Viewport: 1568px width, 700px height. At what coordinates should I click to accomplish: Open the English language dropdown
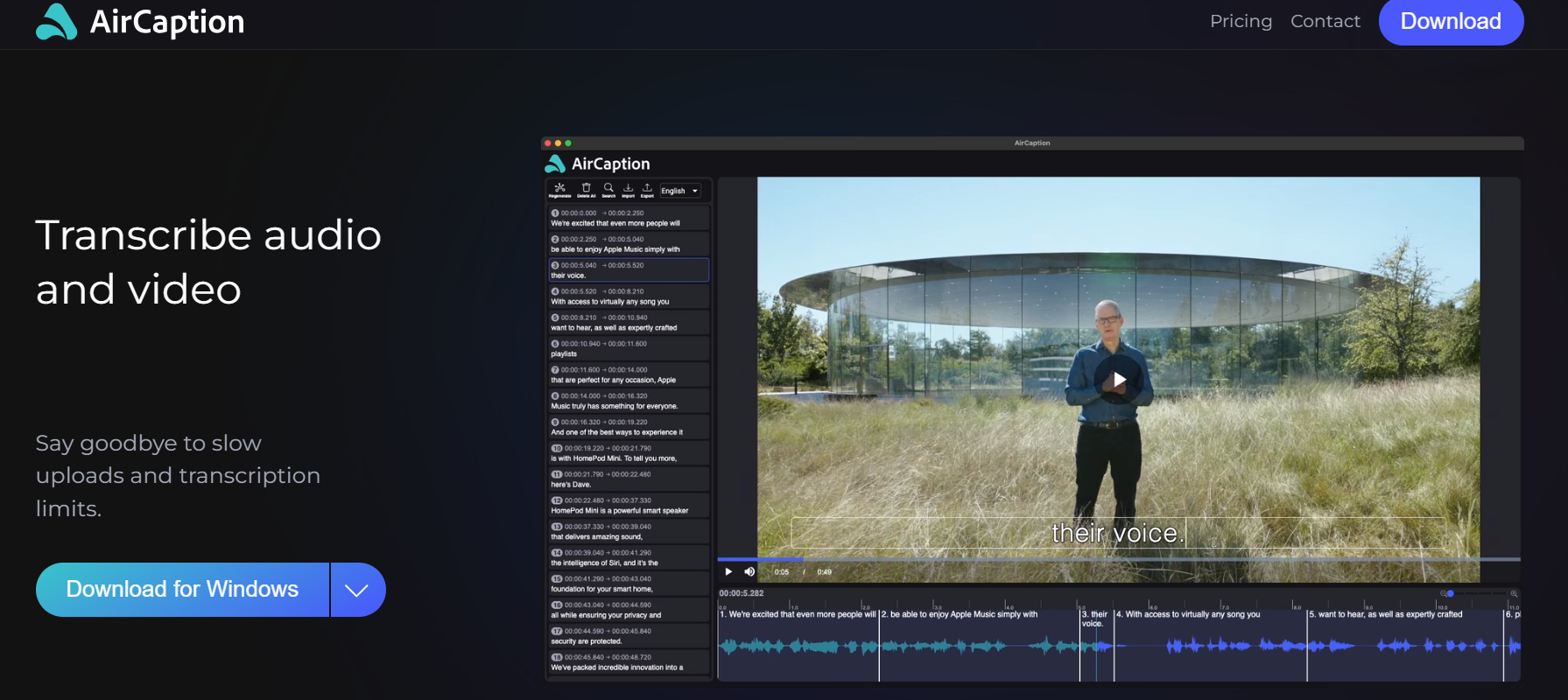click(680, 191)
